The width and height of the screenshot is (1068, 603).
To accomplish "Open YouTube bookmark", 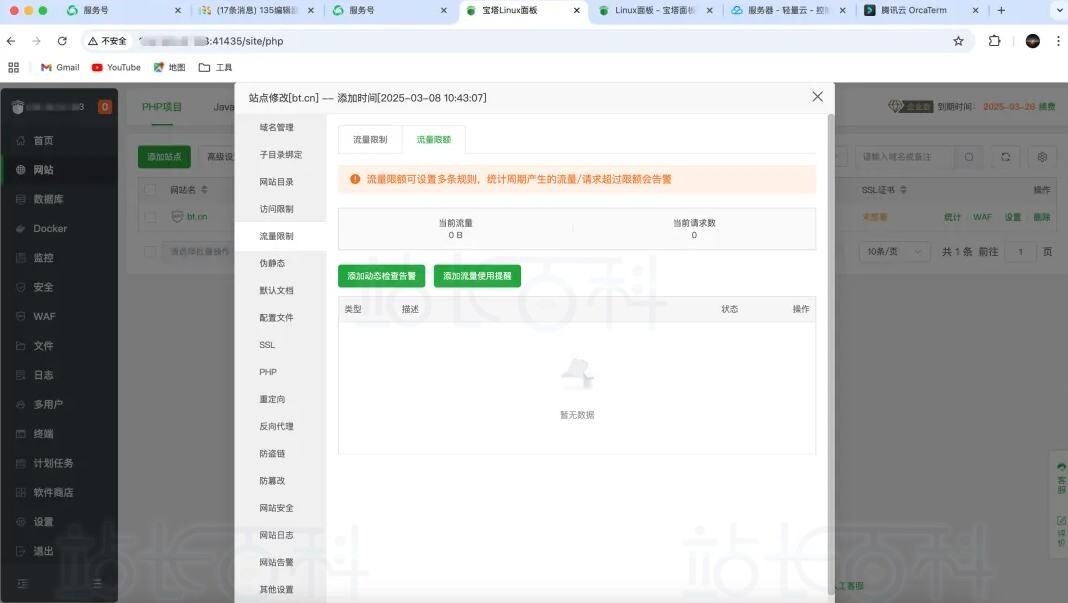I will click(116, 67).
